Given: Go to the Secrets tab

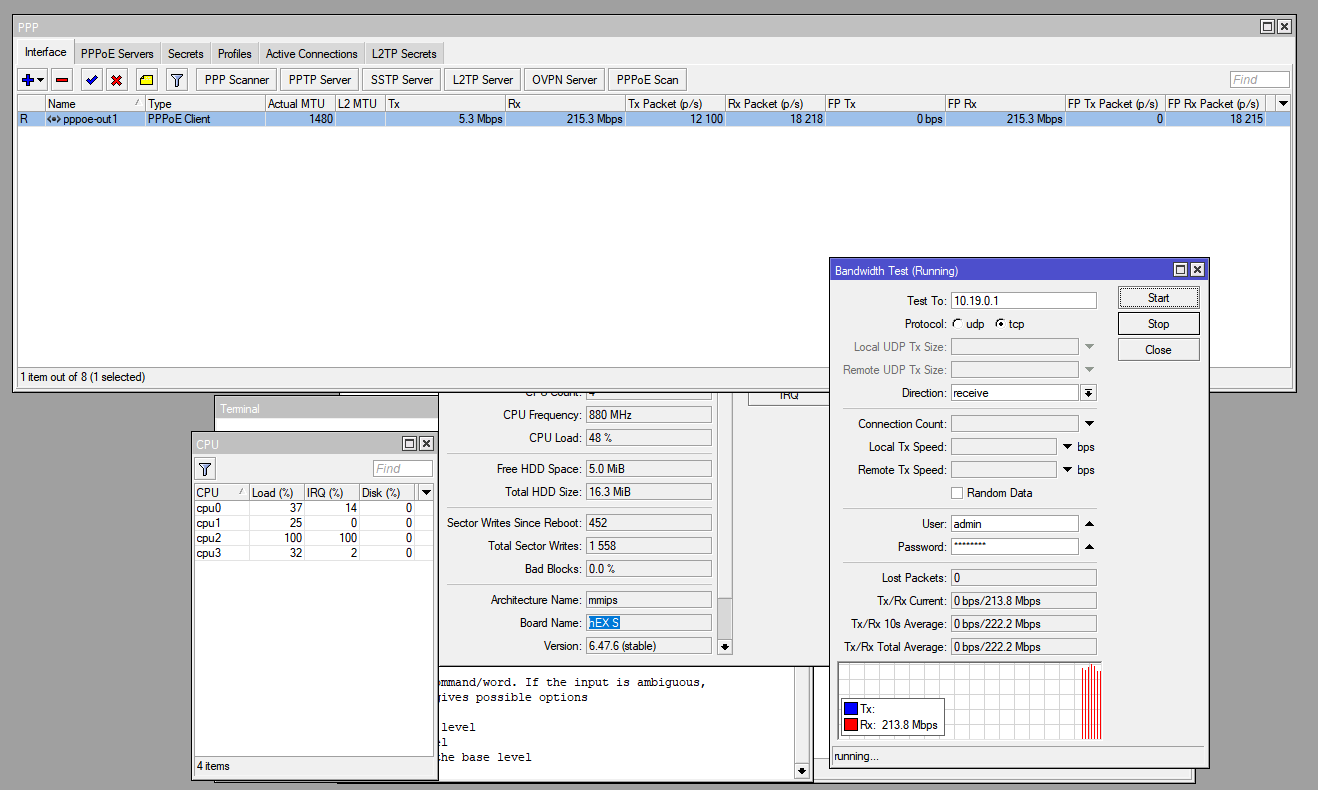Looking at the screenshot, I should point(186,54).
